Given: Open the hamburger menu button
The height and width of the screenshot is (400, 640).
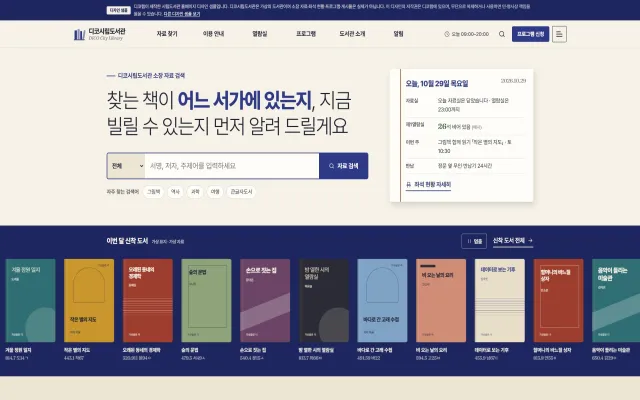Looking at the screenshot, I should [x=559, y=34].
